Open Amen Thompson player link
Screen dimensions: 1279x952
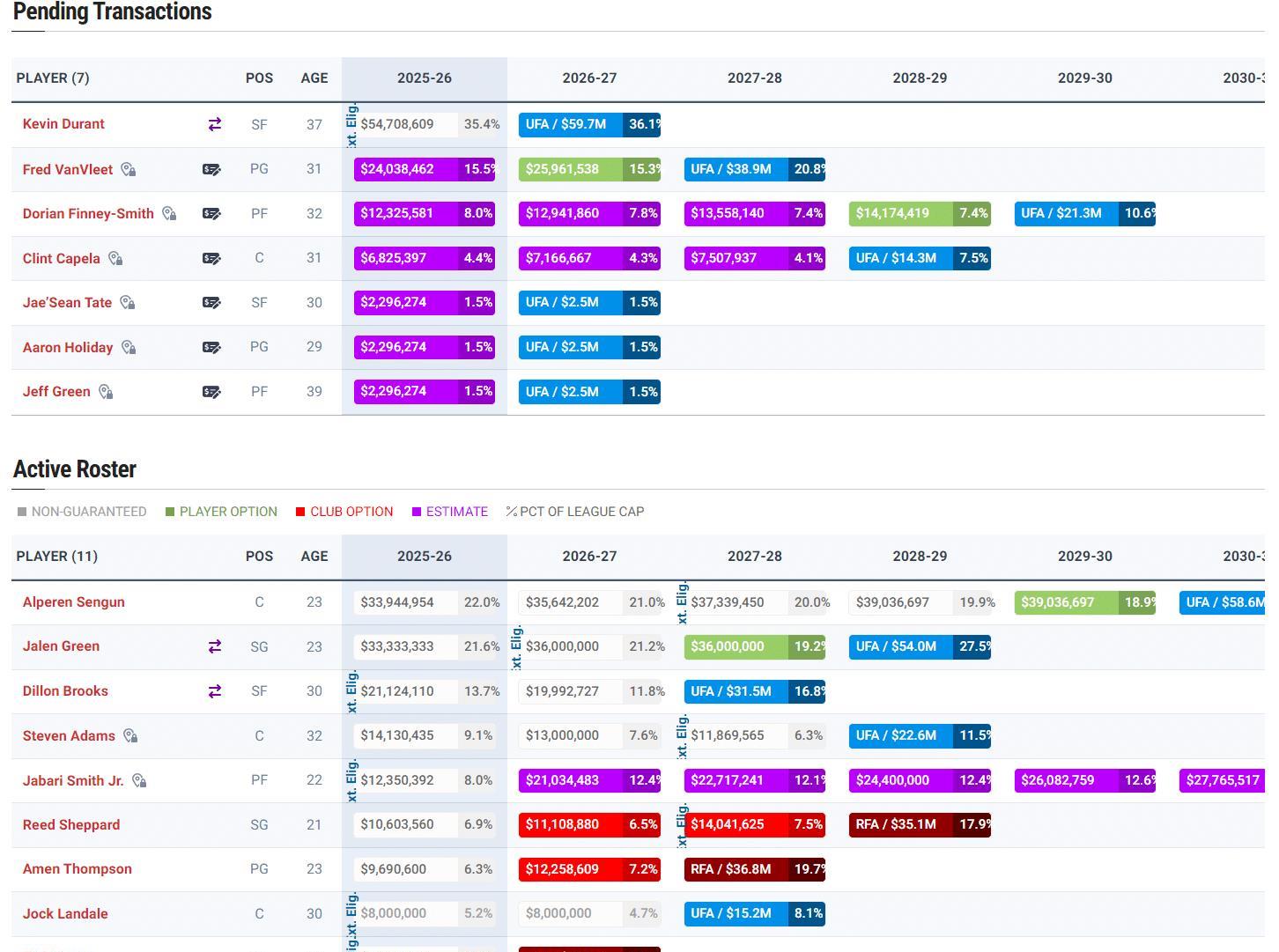pyautogui.click(x=78, y=869)
